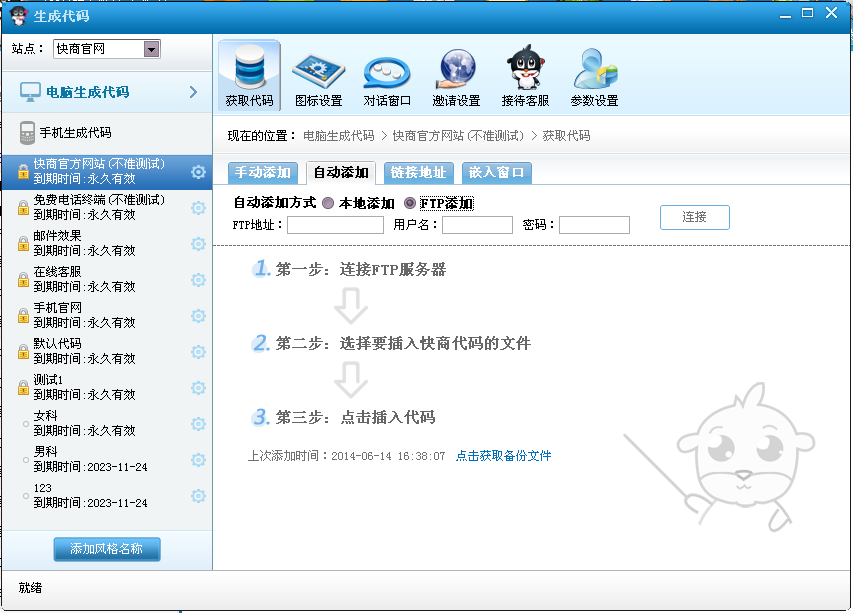
Task: Click the gear icon next to 默认代码
Action: point(198,352)
